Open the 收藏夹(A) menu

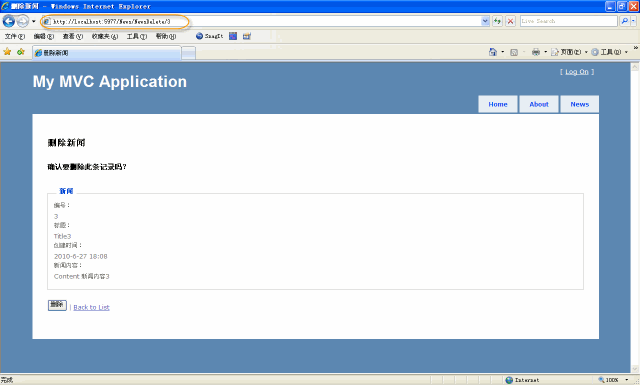105,36
